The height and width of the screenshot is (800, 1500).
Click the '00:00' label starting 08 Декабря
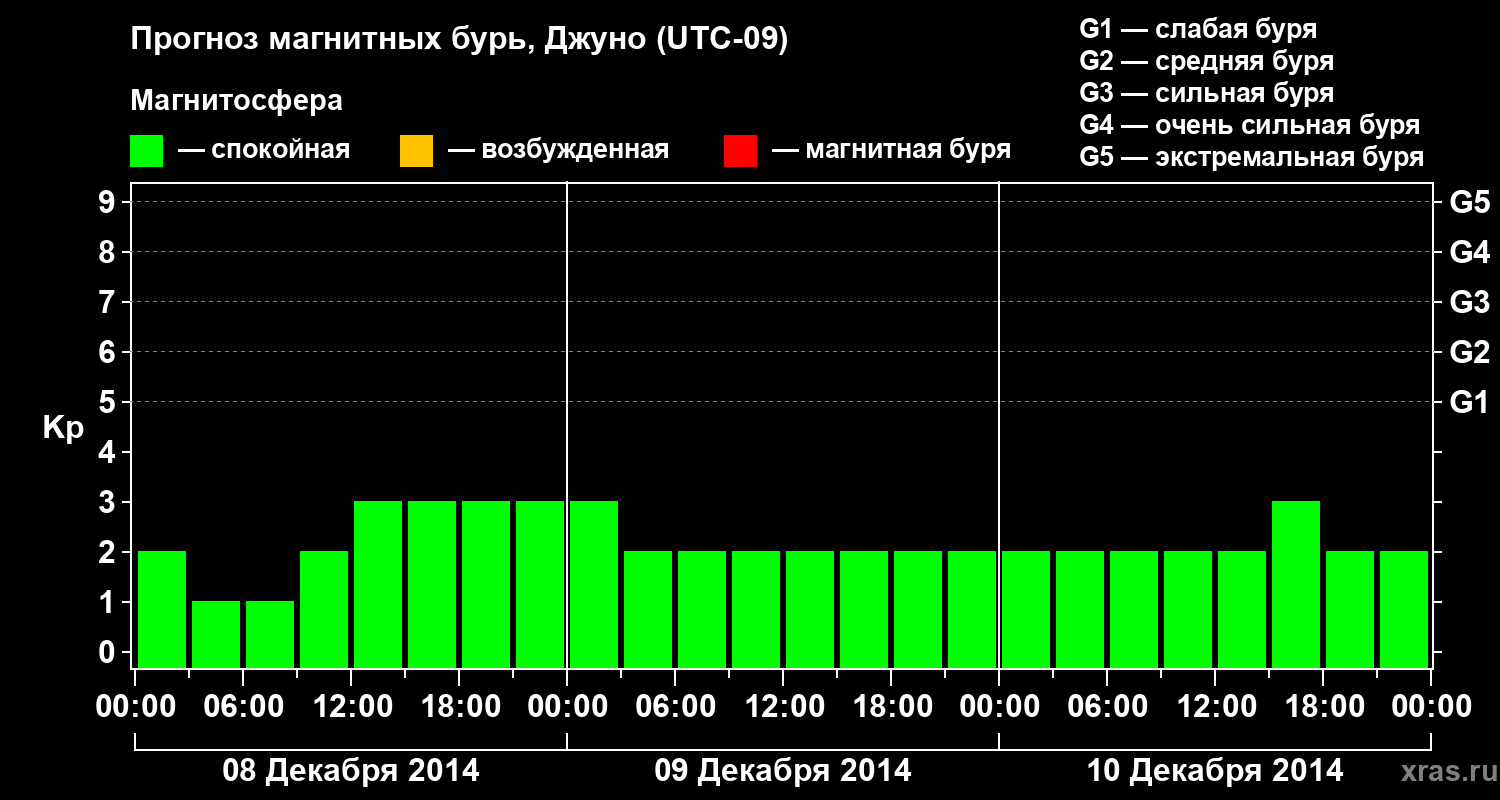(x=135, y=707)
